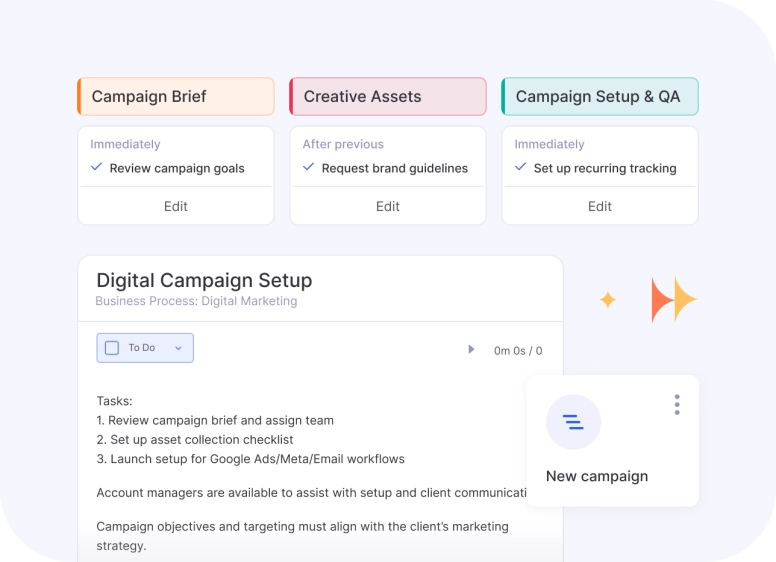Tick the To Do status checkbox
The width and height of the screenshot is (776, 562).
click(x=112, y=348)
